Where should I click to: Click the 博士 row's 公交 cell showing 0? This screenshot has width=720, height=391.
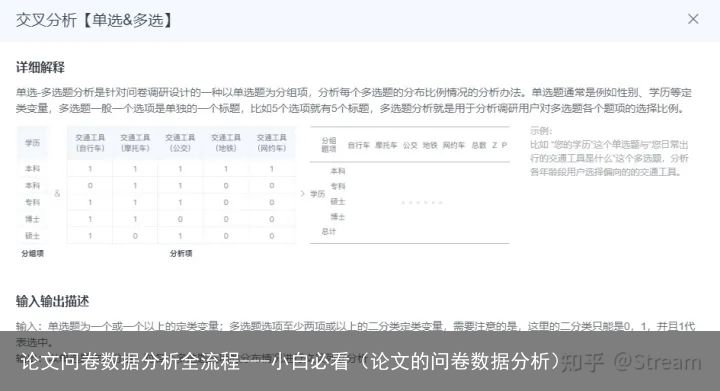coord(180,219)
